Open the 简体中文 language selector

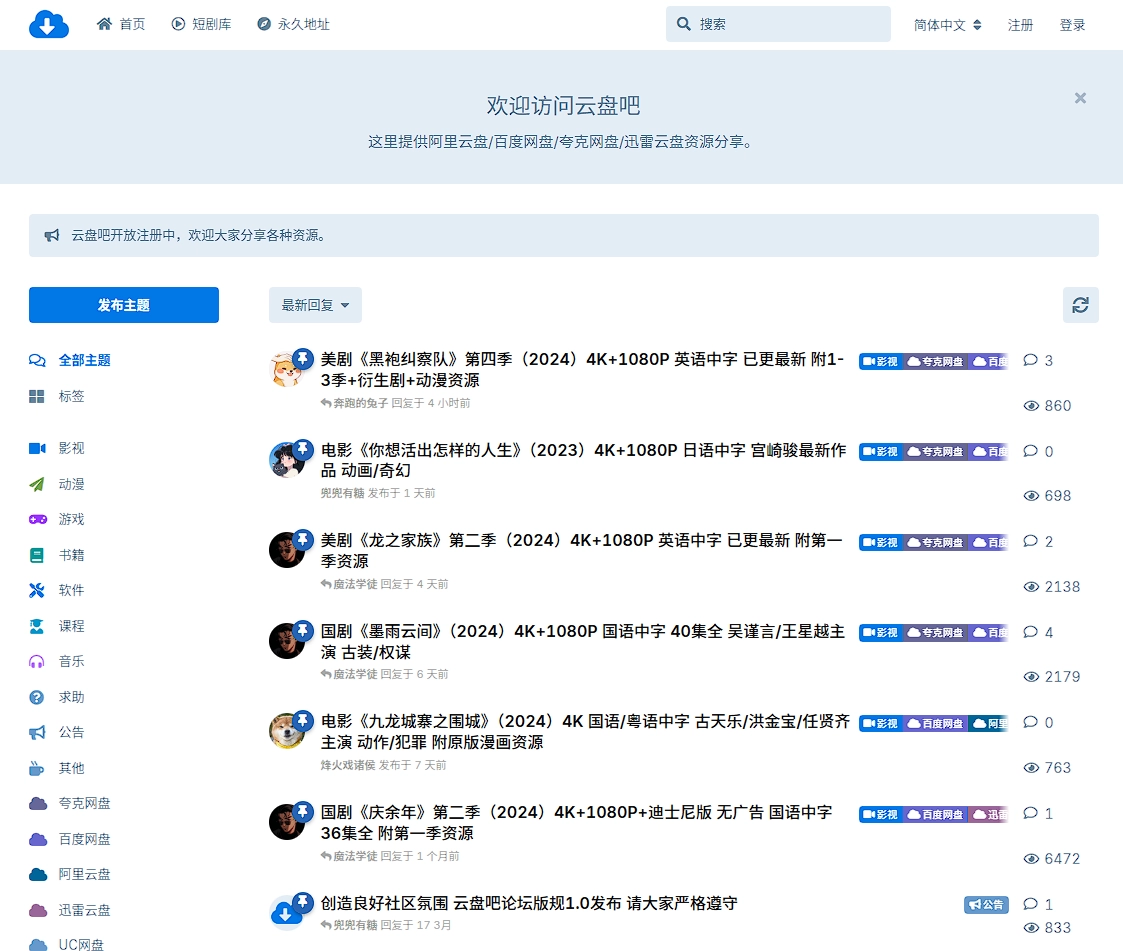coord(947,25)
